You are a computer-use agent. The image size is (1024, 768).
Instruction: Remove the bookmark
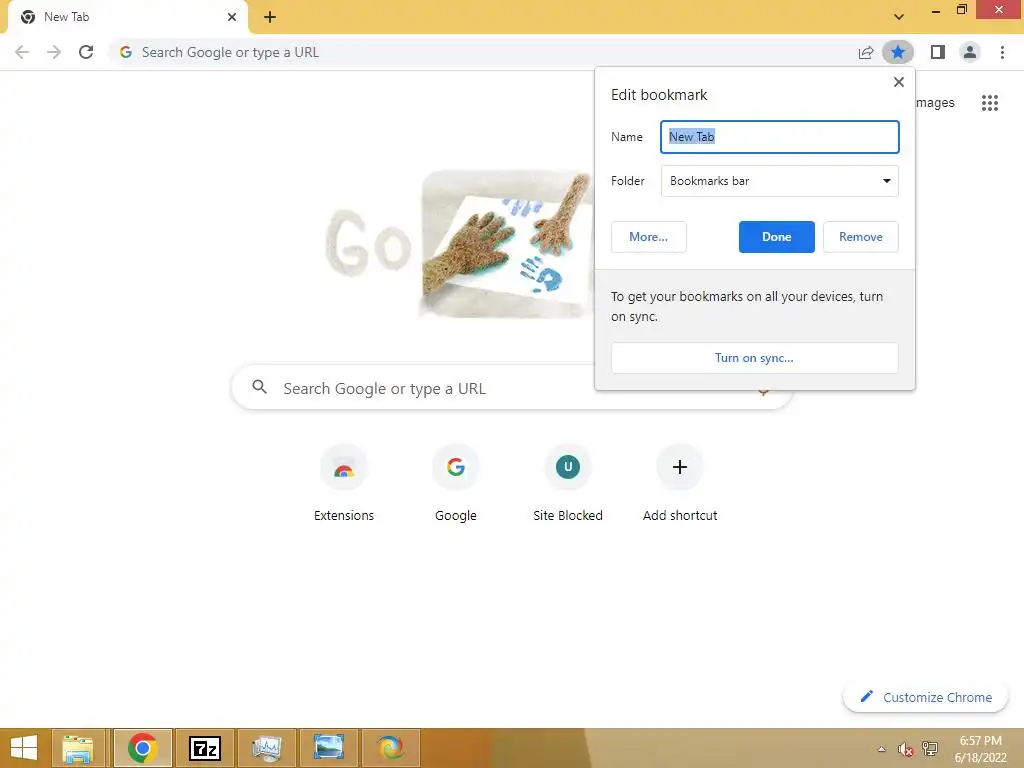coord(861,237)
